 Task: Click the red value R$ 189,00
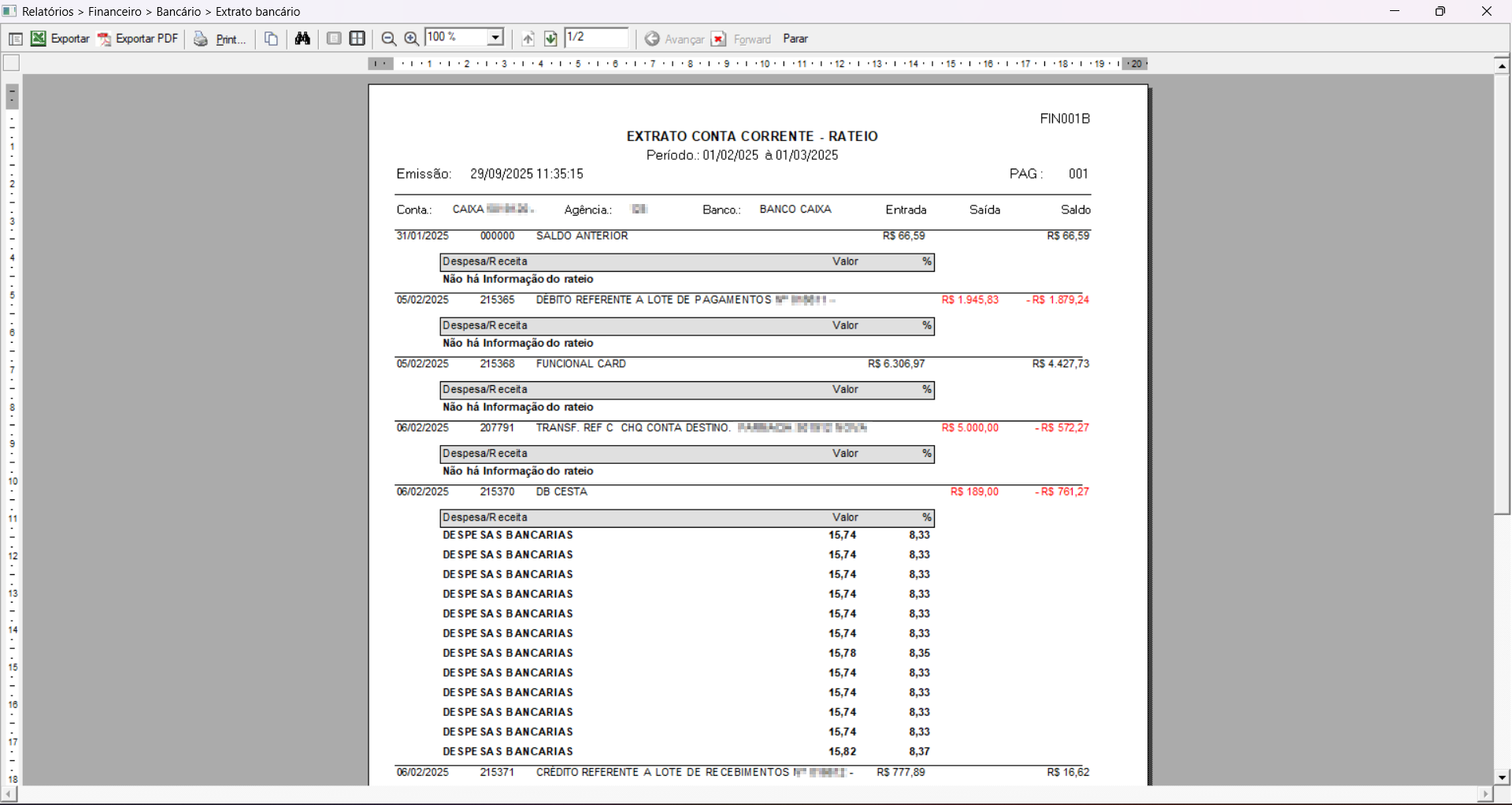[975, 492]
